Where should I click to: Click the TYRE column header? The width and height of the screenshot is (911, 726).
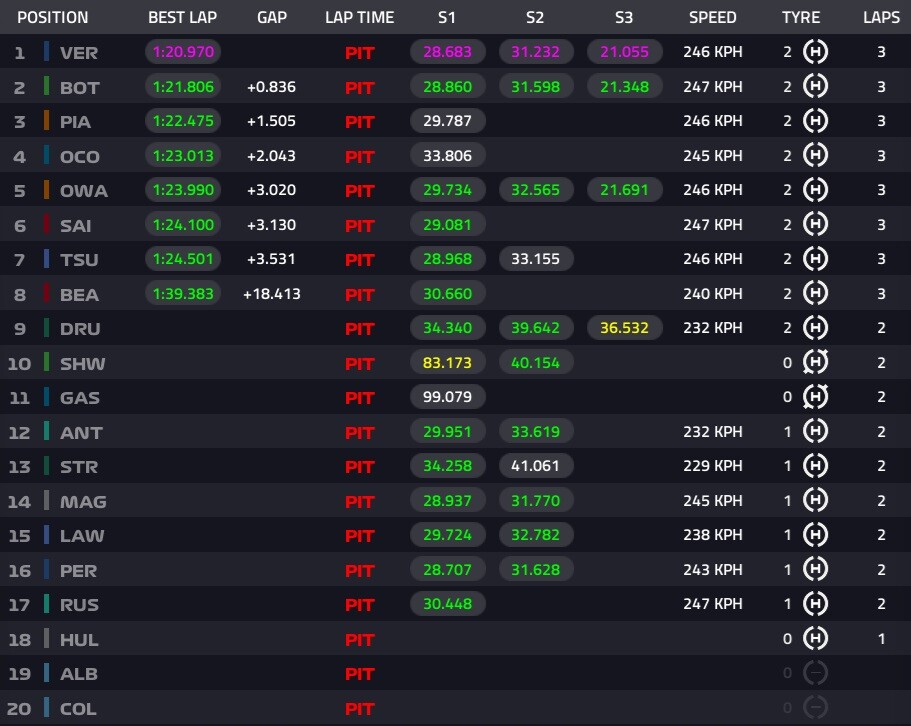coord(801,17)
